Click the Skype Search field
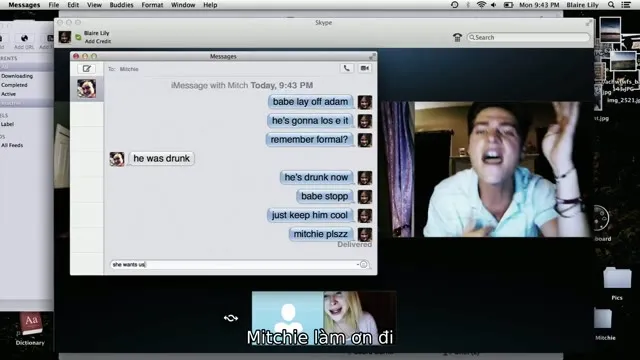Image resolution: width=640 pixels, height=360 pixels. [x=528, y=37]
